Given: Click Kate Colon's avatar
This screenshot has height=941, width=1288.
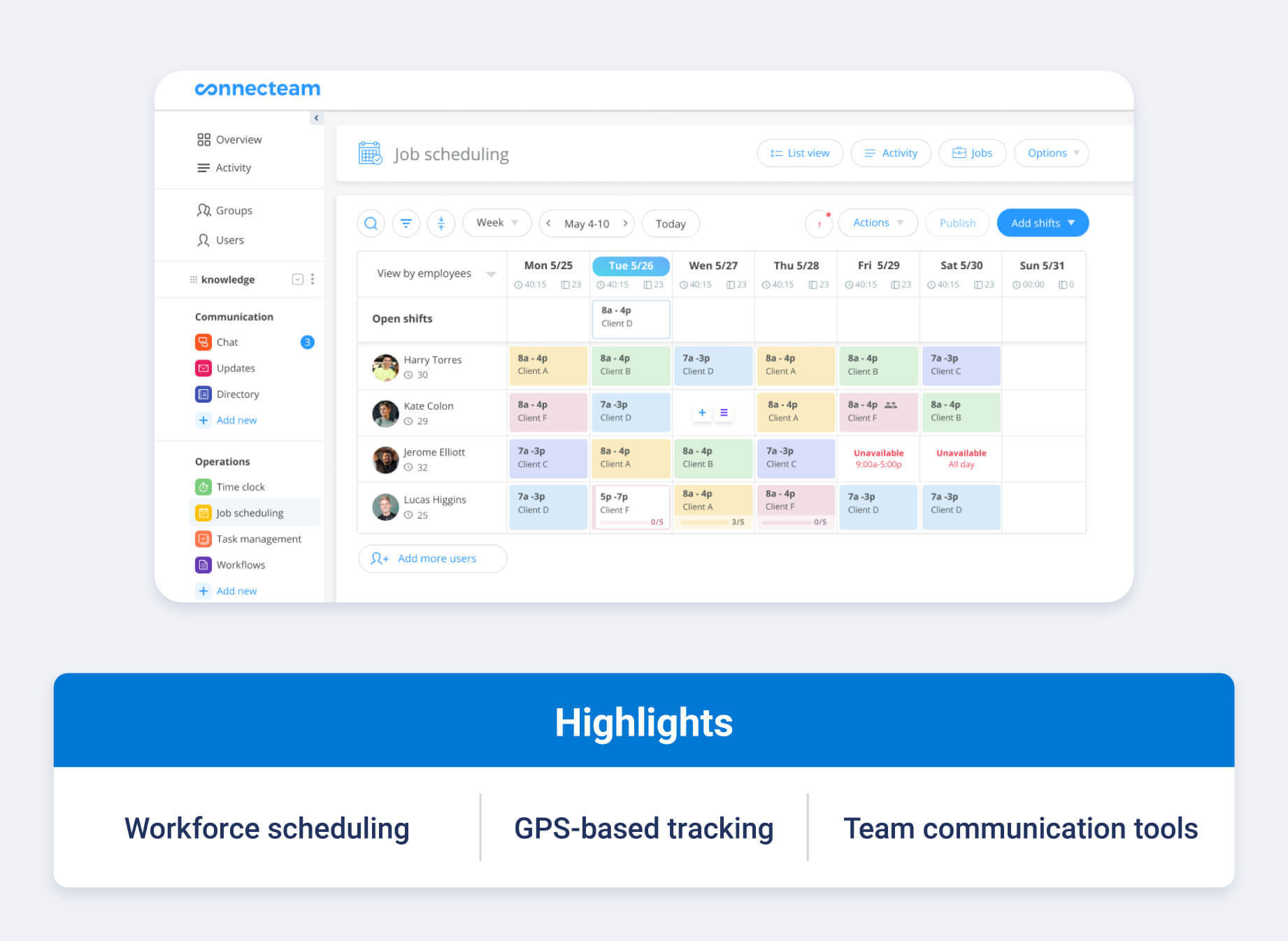Looking at the screenshot, I should 385,413.
